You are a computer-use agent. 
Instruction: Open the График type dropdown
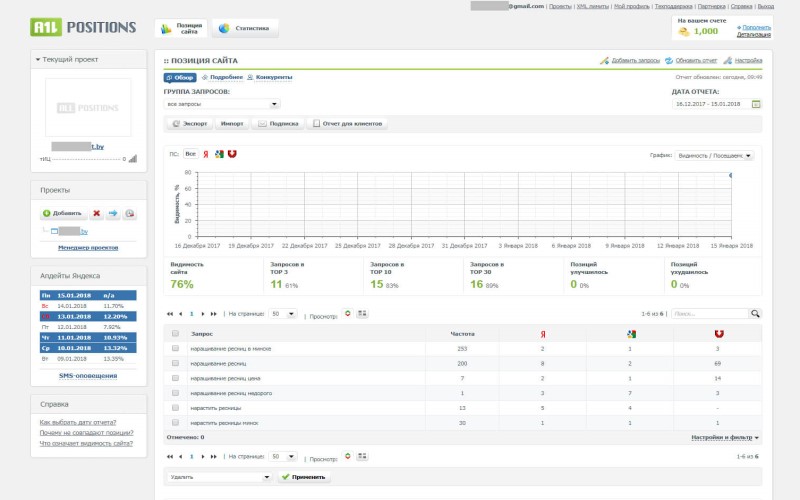(x=714, y=156)
